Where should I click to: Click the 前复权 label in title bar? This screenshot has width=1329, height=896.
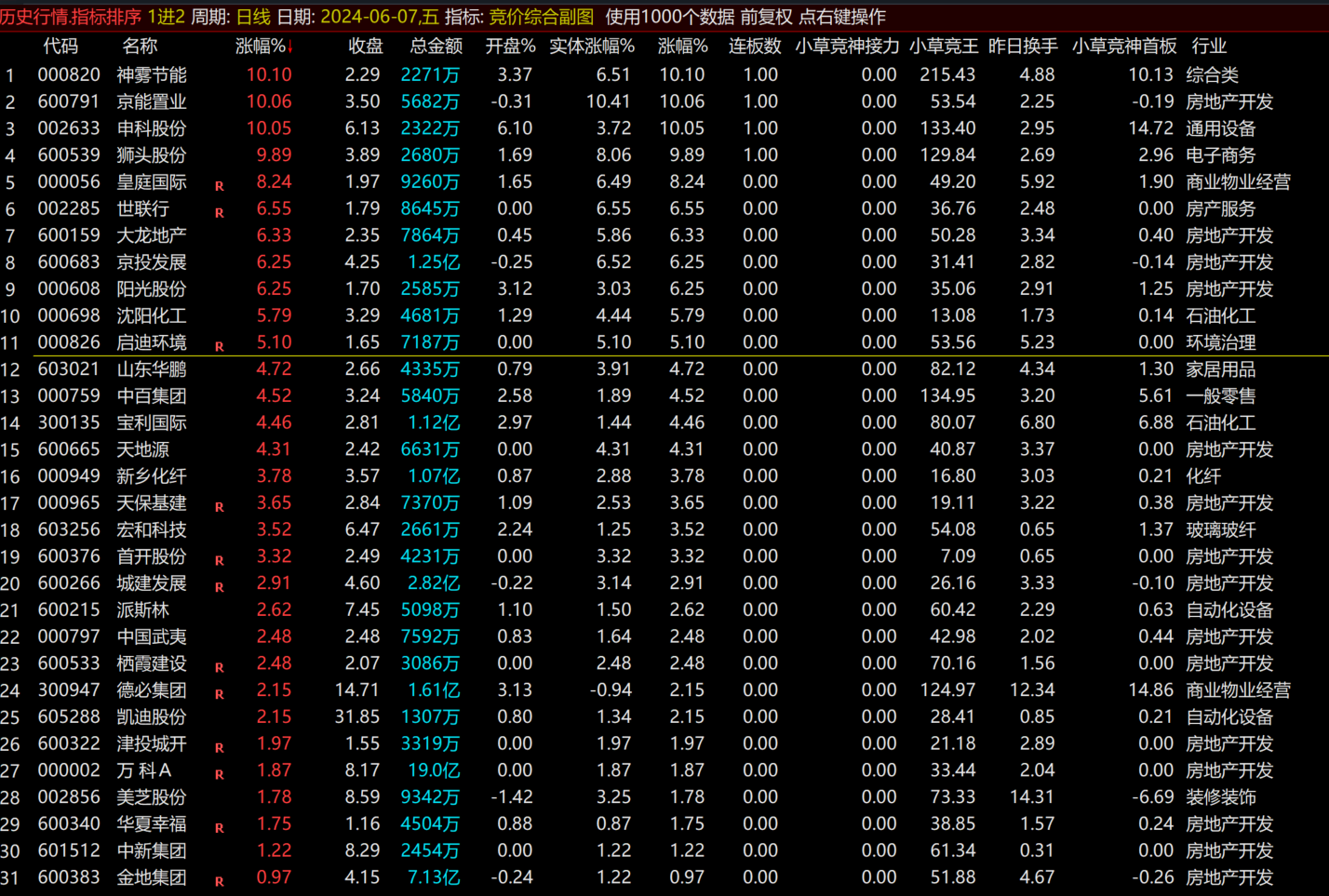pos(767,17)
